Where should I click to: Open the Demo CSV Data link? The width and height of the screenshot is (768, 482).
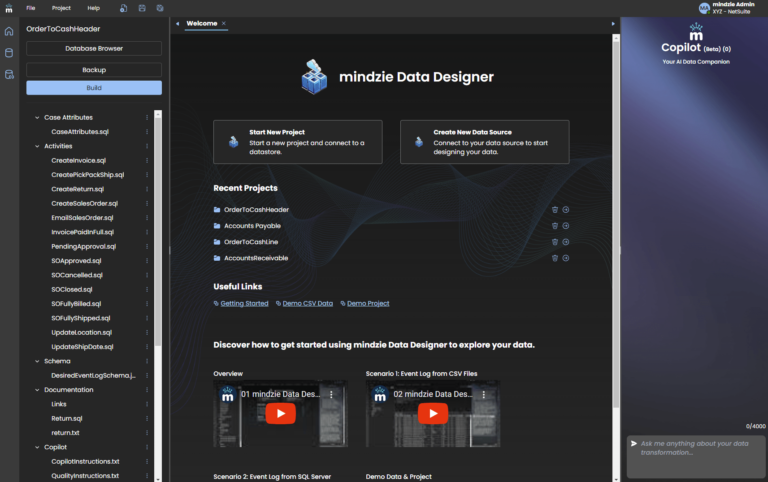pyautogui.click(x=308, y=304)
